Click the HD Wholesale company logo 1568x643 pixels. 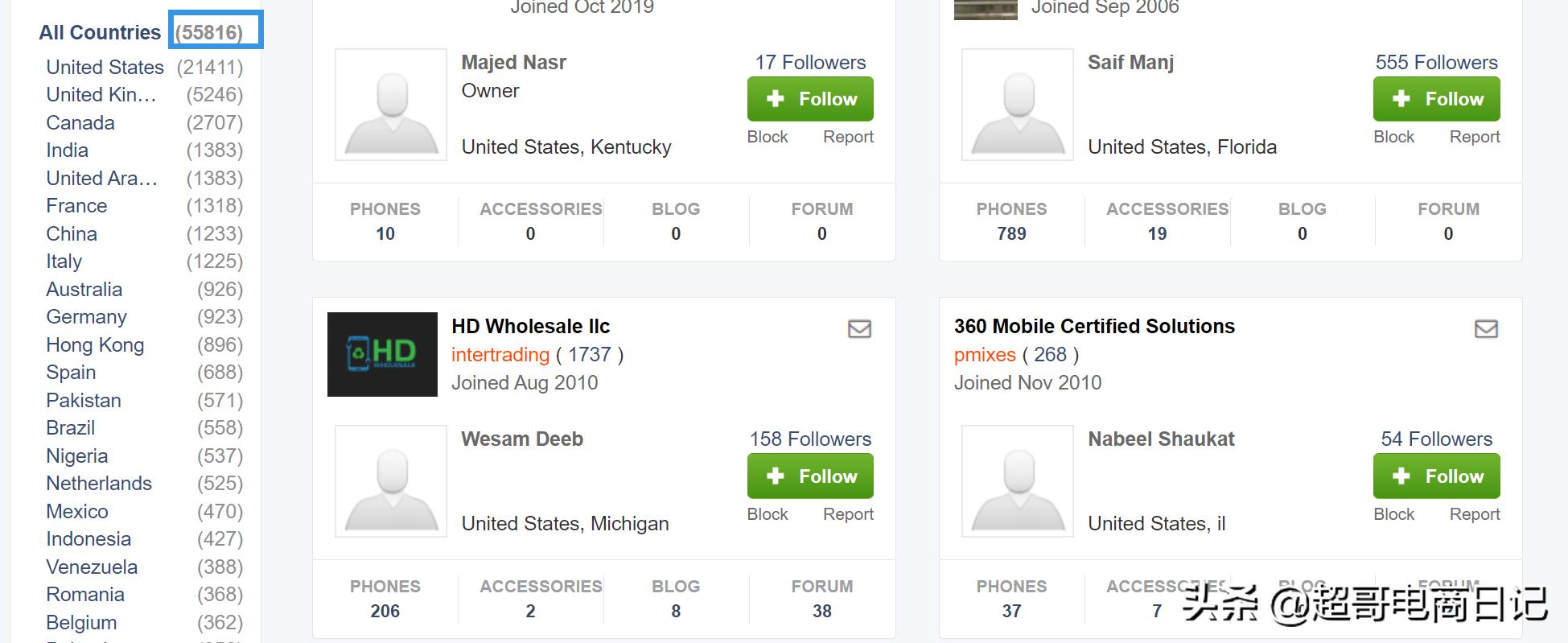tap(382, 354)
